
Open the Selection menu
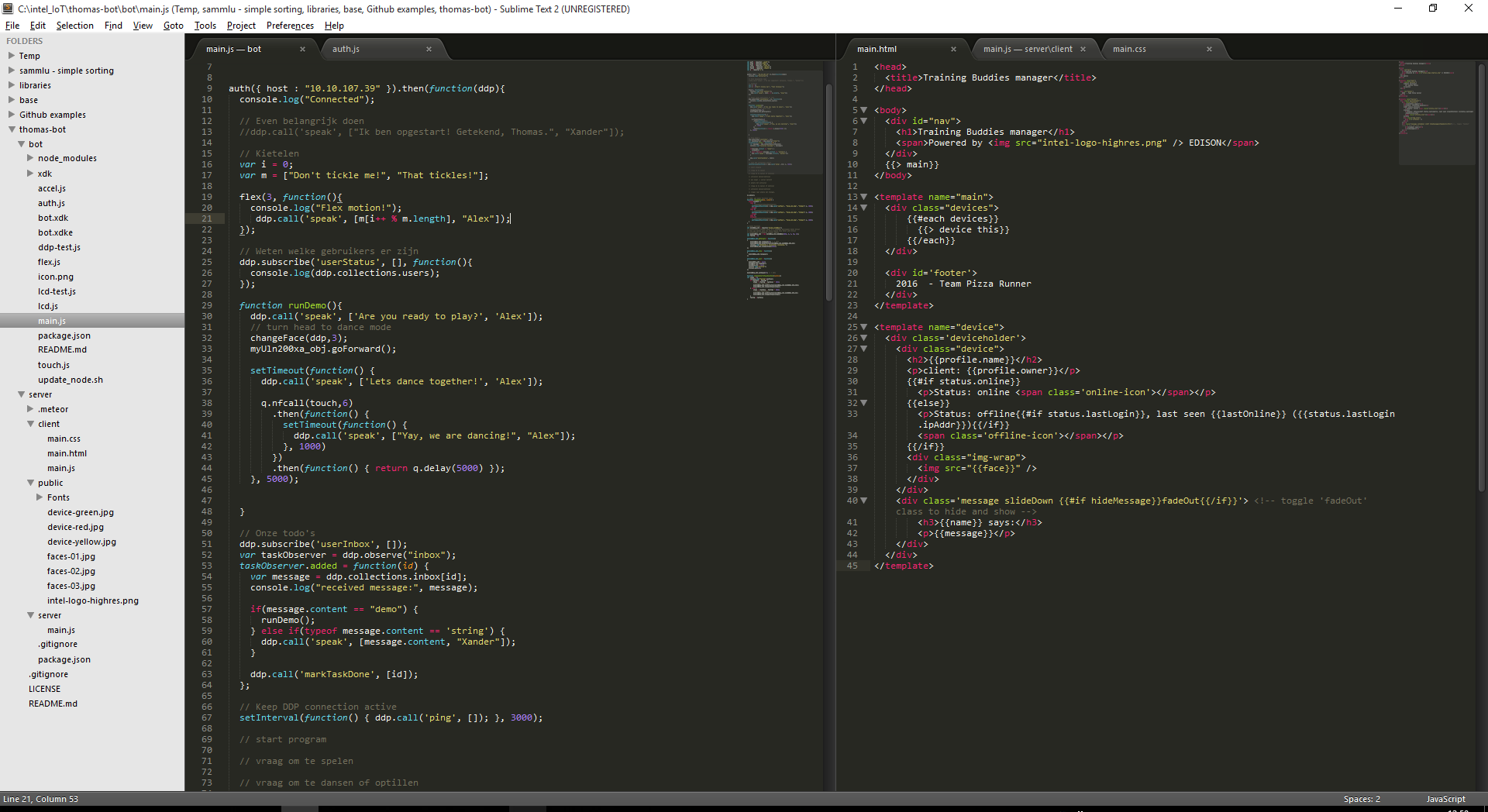[x=75, y=26]
